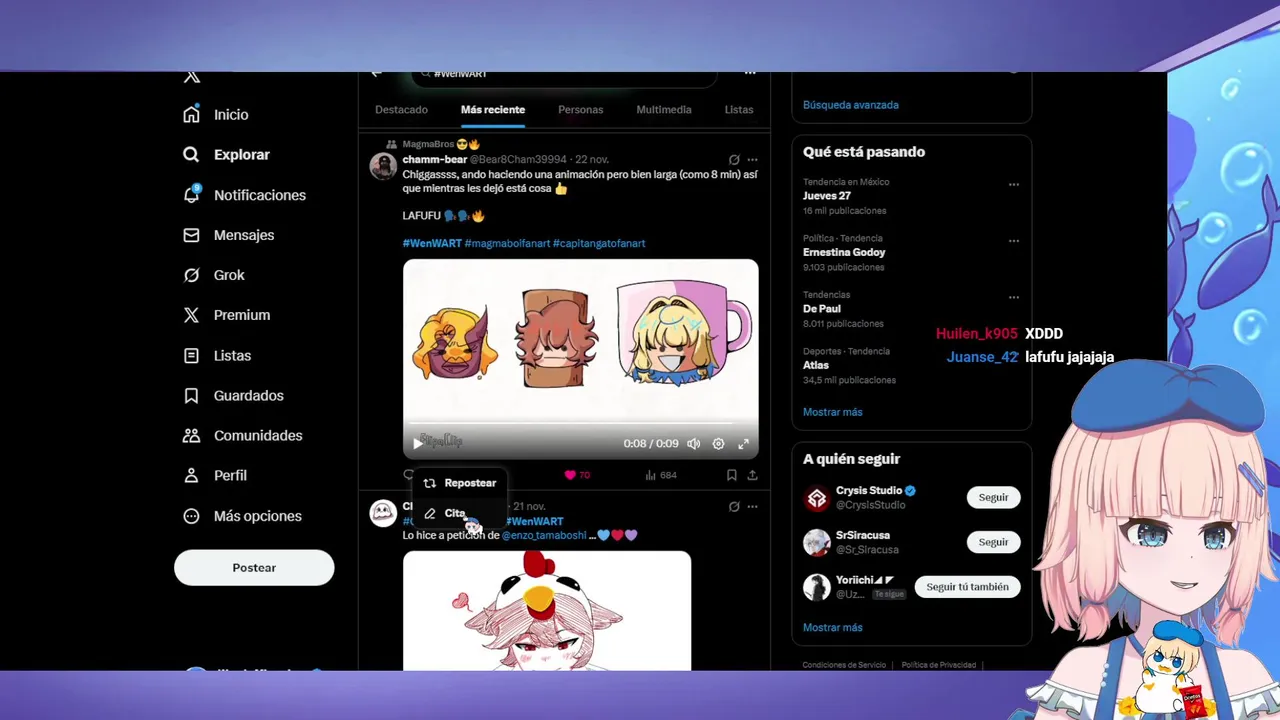The image size is (1280, 720).
Task: Open more menu on 21 nov. post
Action: [x=752, y=507]
